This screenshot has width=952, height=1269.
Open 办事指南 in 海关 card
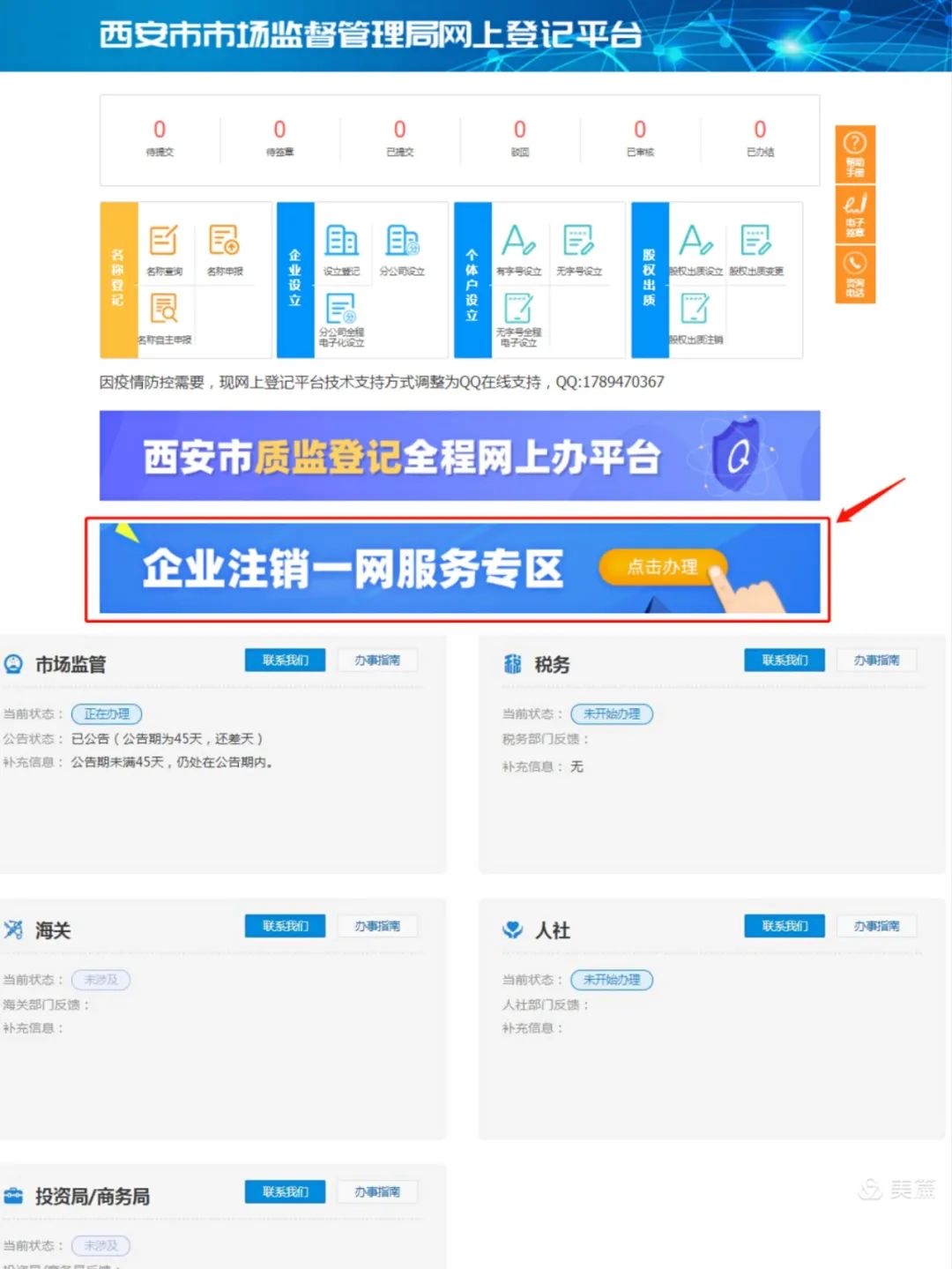tap(377, 926)
